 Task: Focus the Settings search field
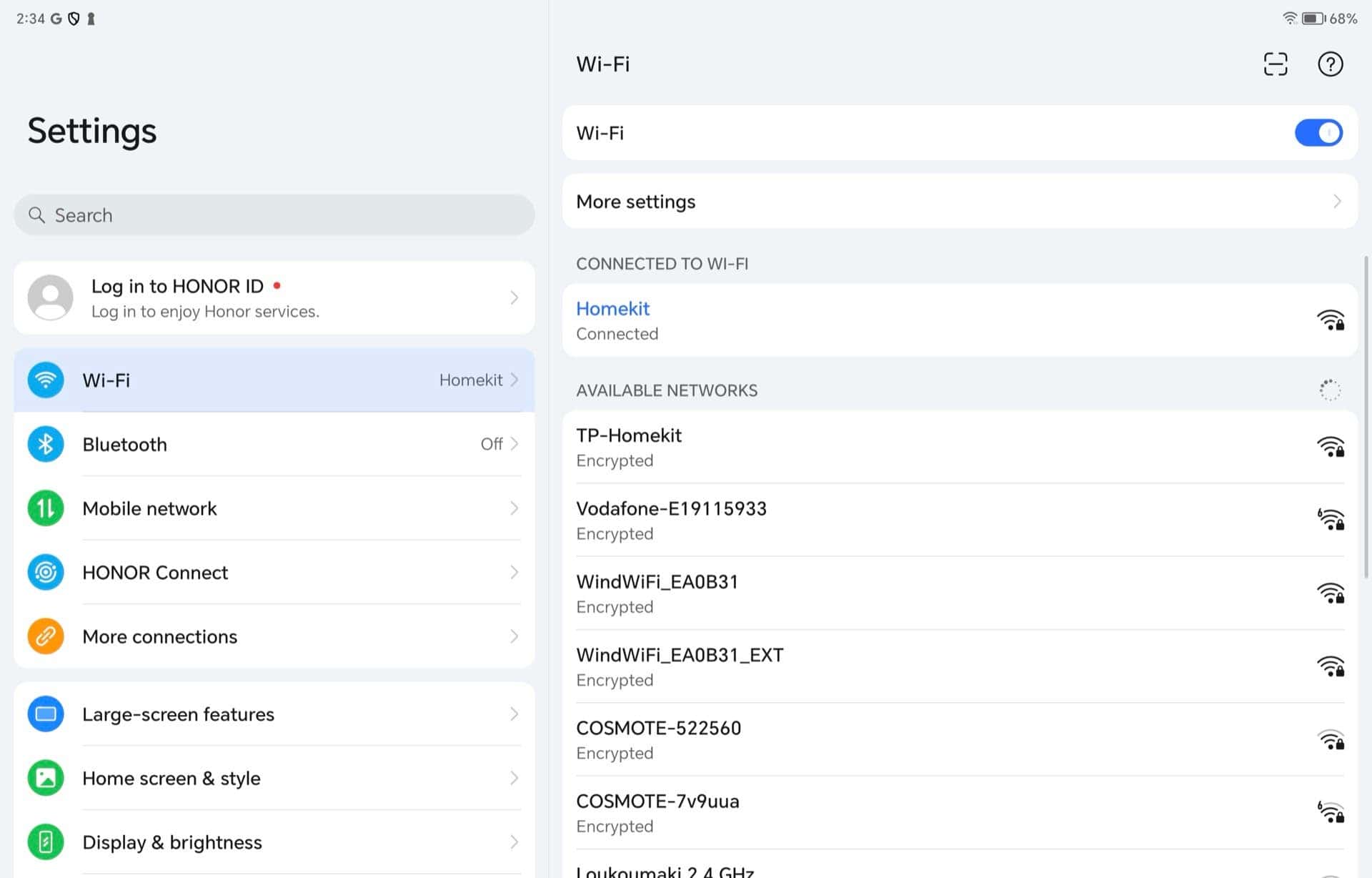tap(274, 215)
